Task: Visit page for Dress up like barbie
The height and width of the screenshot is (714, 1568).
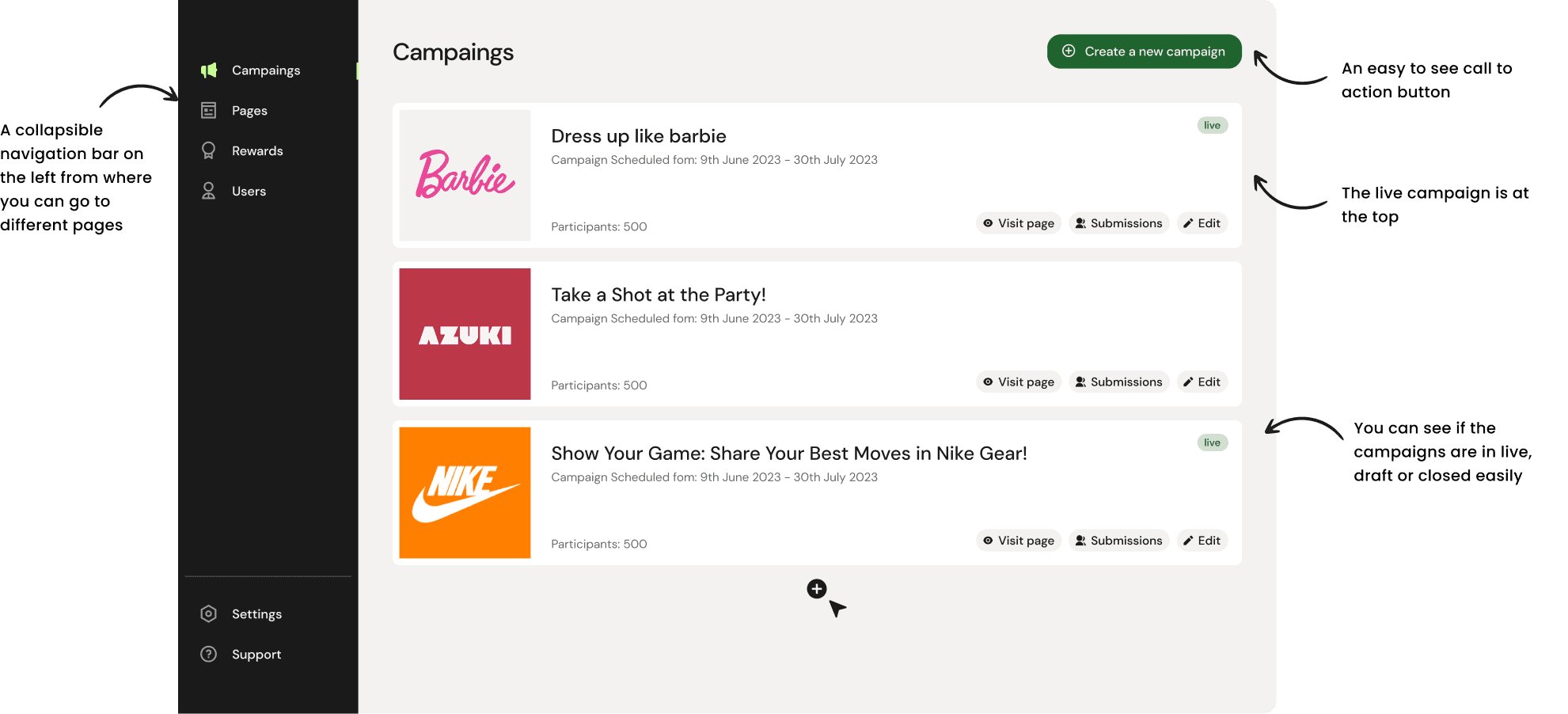Action: (1019, 223)
